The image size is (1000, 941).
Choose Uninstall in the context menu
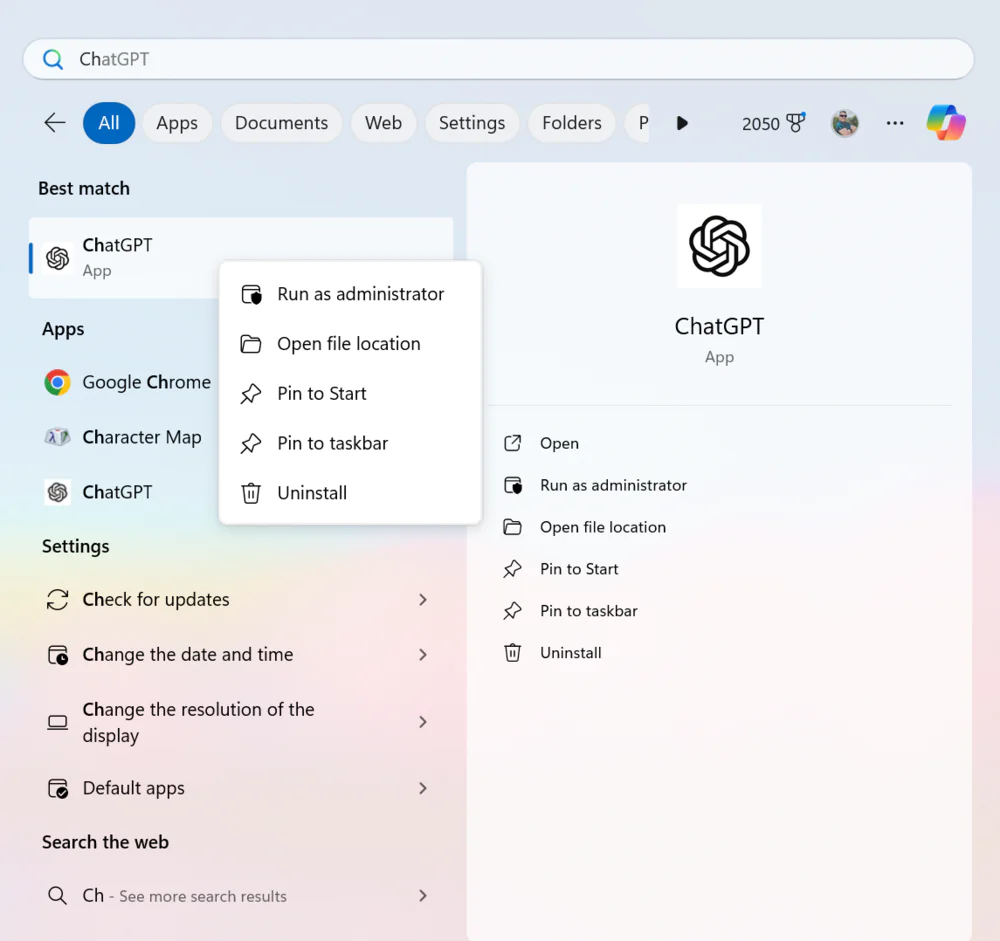[x=350, y=493]
